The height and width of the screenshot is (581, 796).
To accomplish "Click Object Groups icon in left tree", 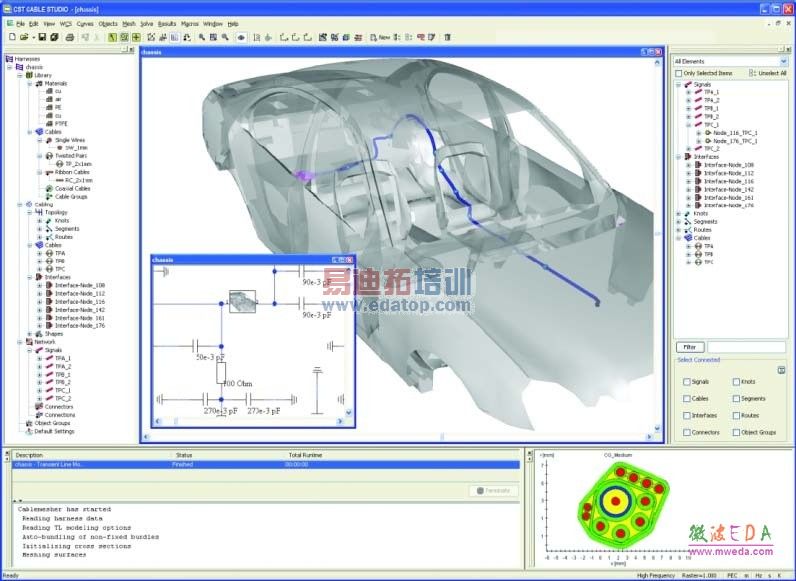I will point(29,423).
